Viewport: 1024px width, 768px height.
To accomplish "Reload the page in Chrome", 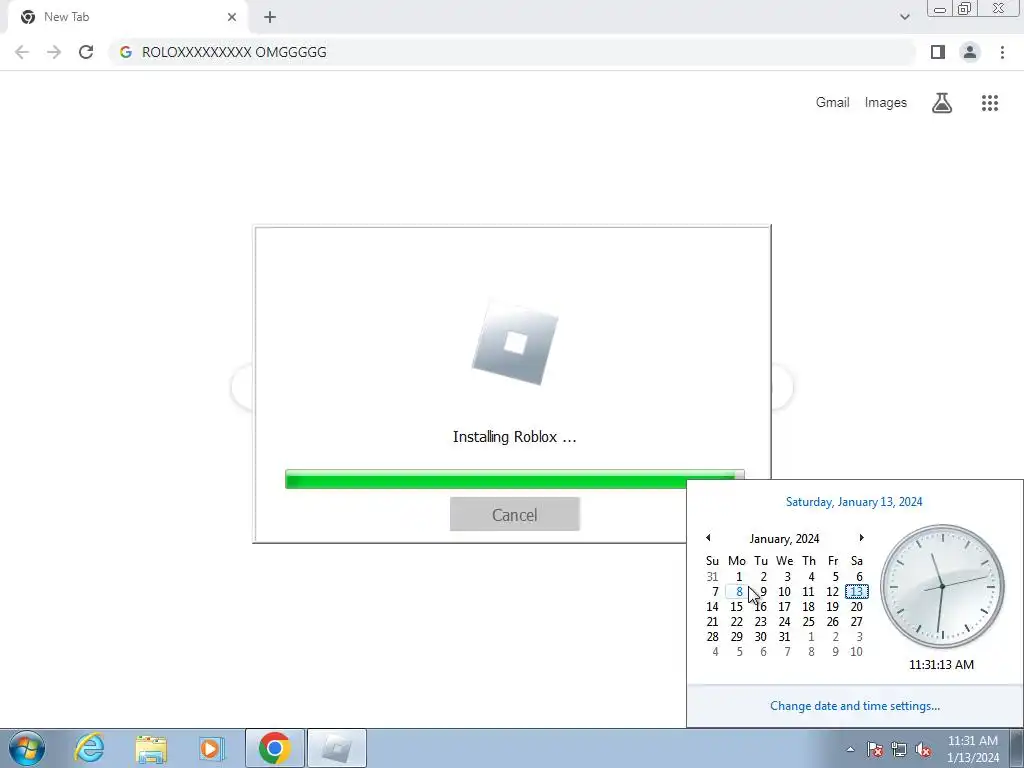I will click(86, 52).
